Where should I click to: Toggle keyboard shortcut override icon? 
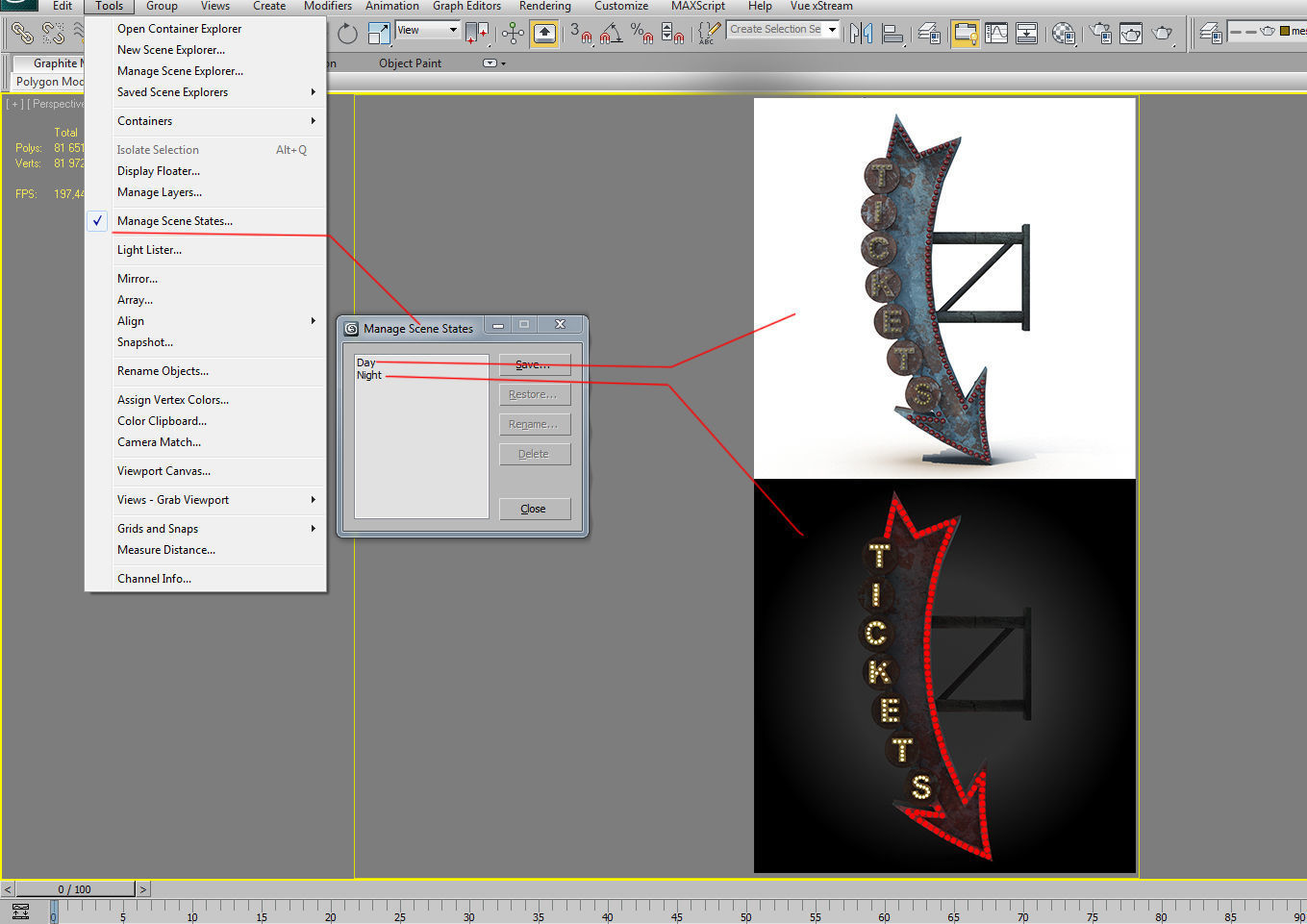click(544, 34)
